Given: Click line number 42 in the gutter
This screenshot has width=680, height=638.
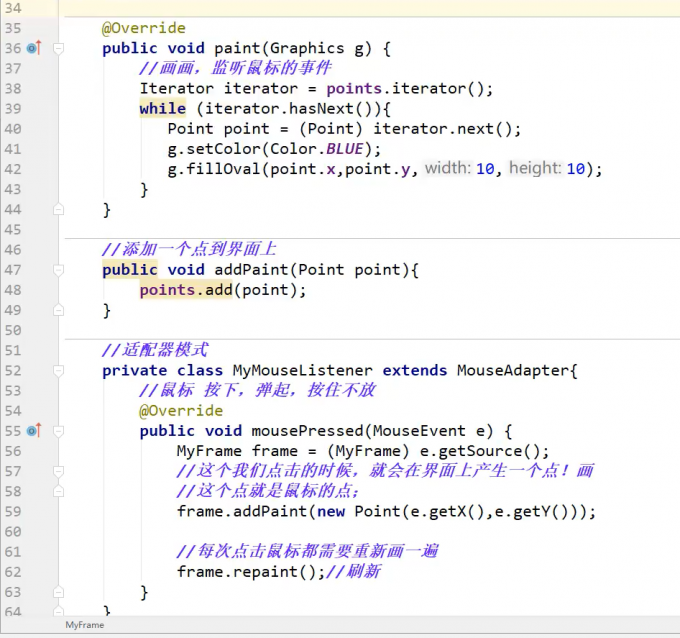Looking at the screenshot, I should pyautogui.click(x=13, y=169).
